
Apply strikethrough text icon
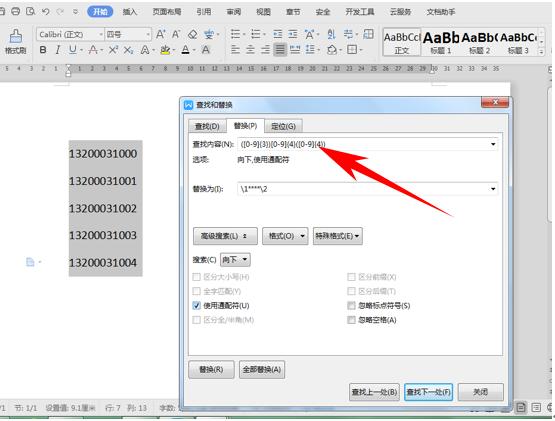click(93, 50)
